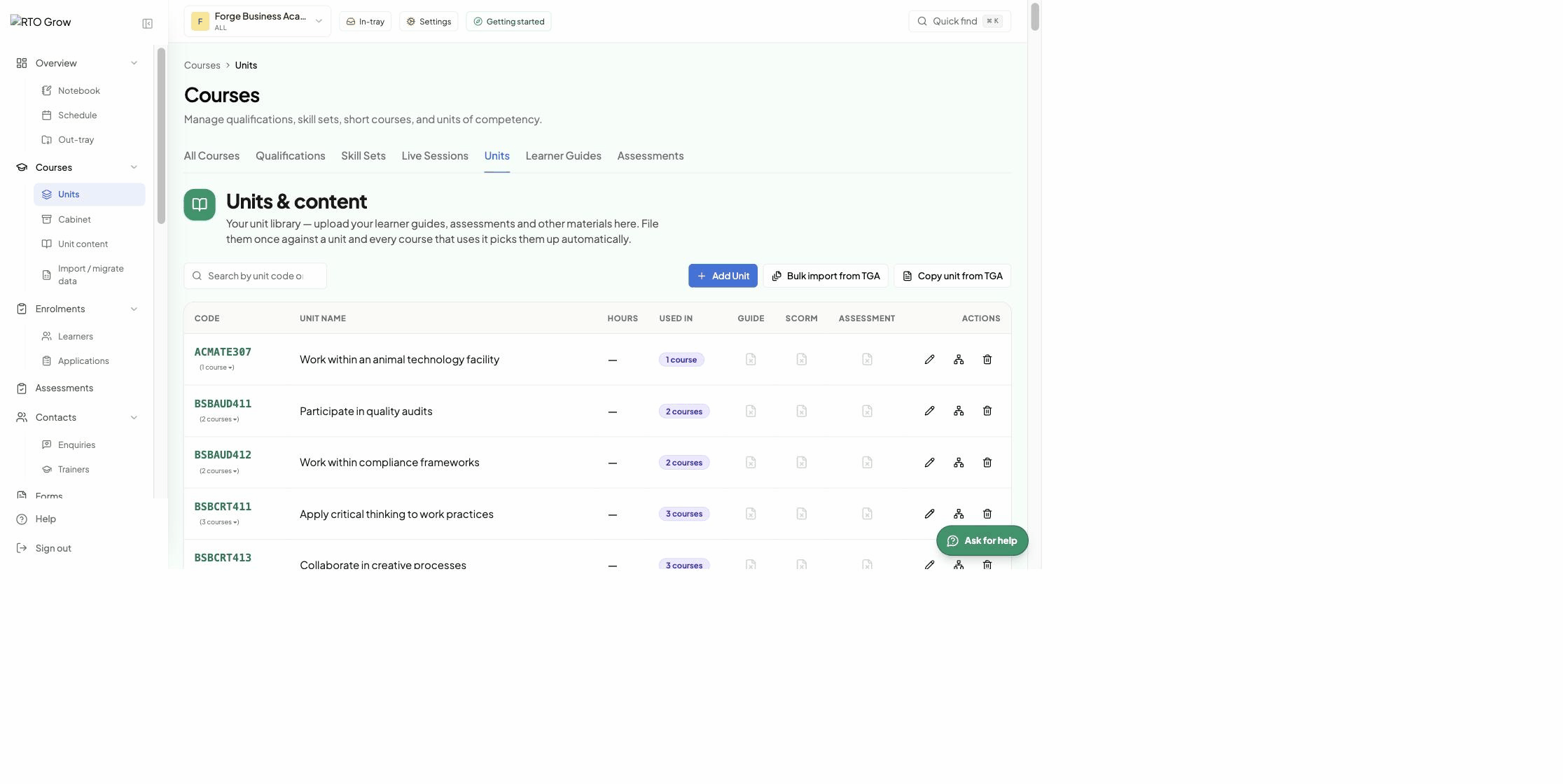Click assessment file icon for BSBAUD412
Image resolution: width=1563 pixels, height=784 pixels.
pyautogui.click(x=867, y=463)
